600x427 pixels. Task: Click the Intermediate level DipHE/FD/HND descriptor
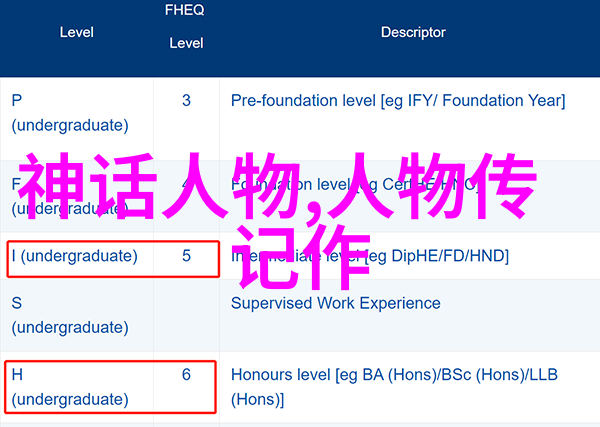pos(370,256)
